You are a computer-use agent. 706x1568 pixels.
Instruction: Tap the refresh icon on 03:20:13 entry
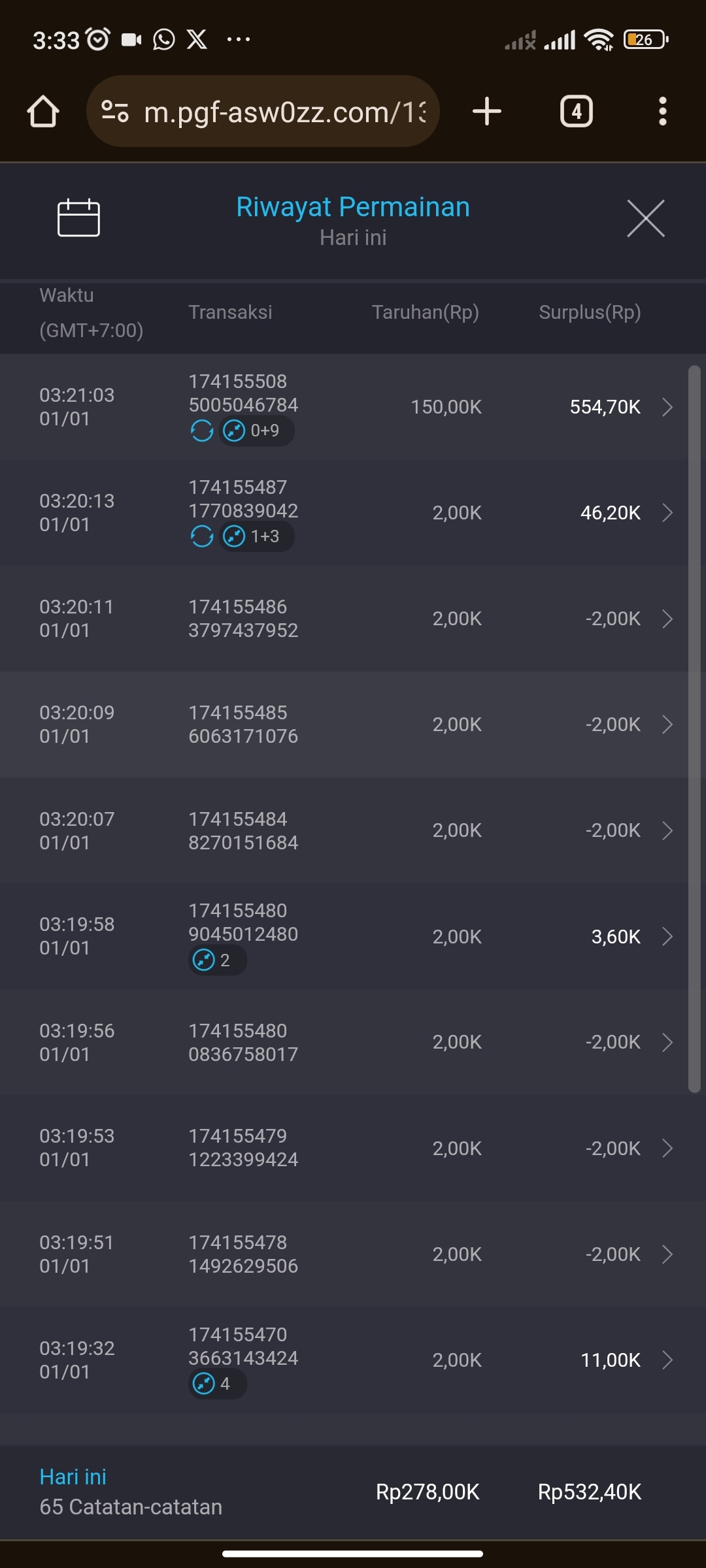click(x=201, y=536)
